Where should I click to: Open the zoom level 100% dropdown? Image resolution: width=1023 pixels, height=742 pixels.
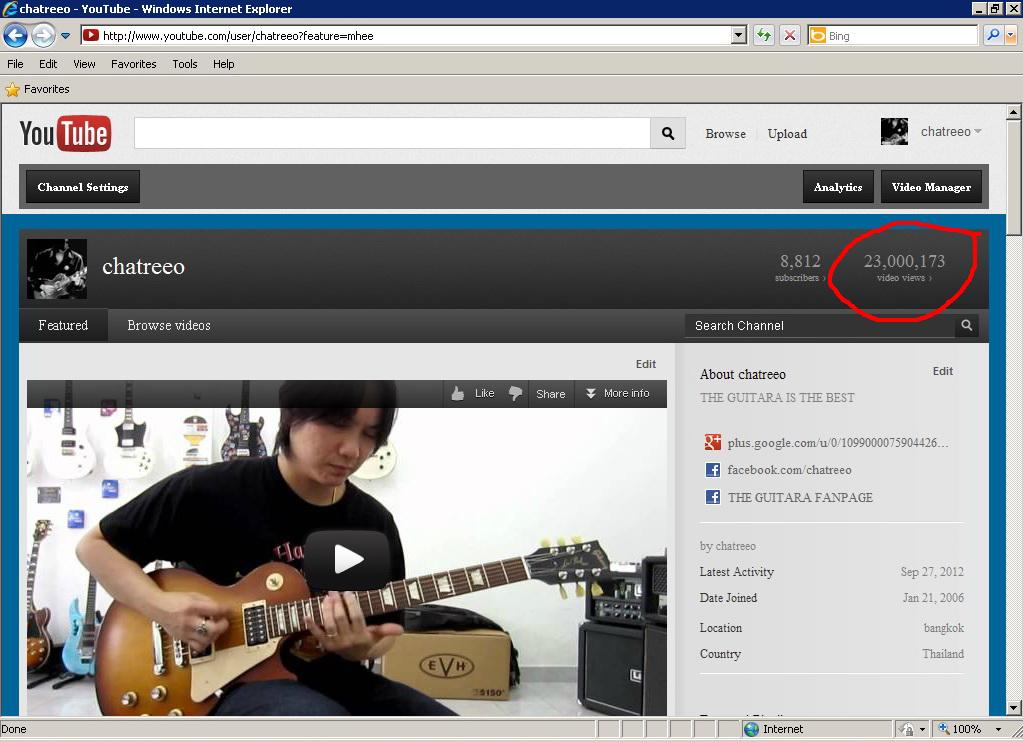pyautogui.click(x=997, y=729)
